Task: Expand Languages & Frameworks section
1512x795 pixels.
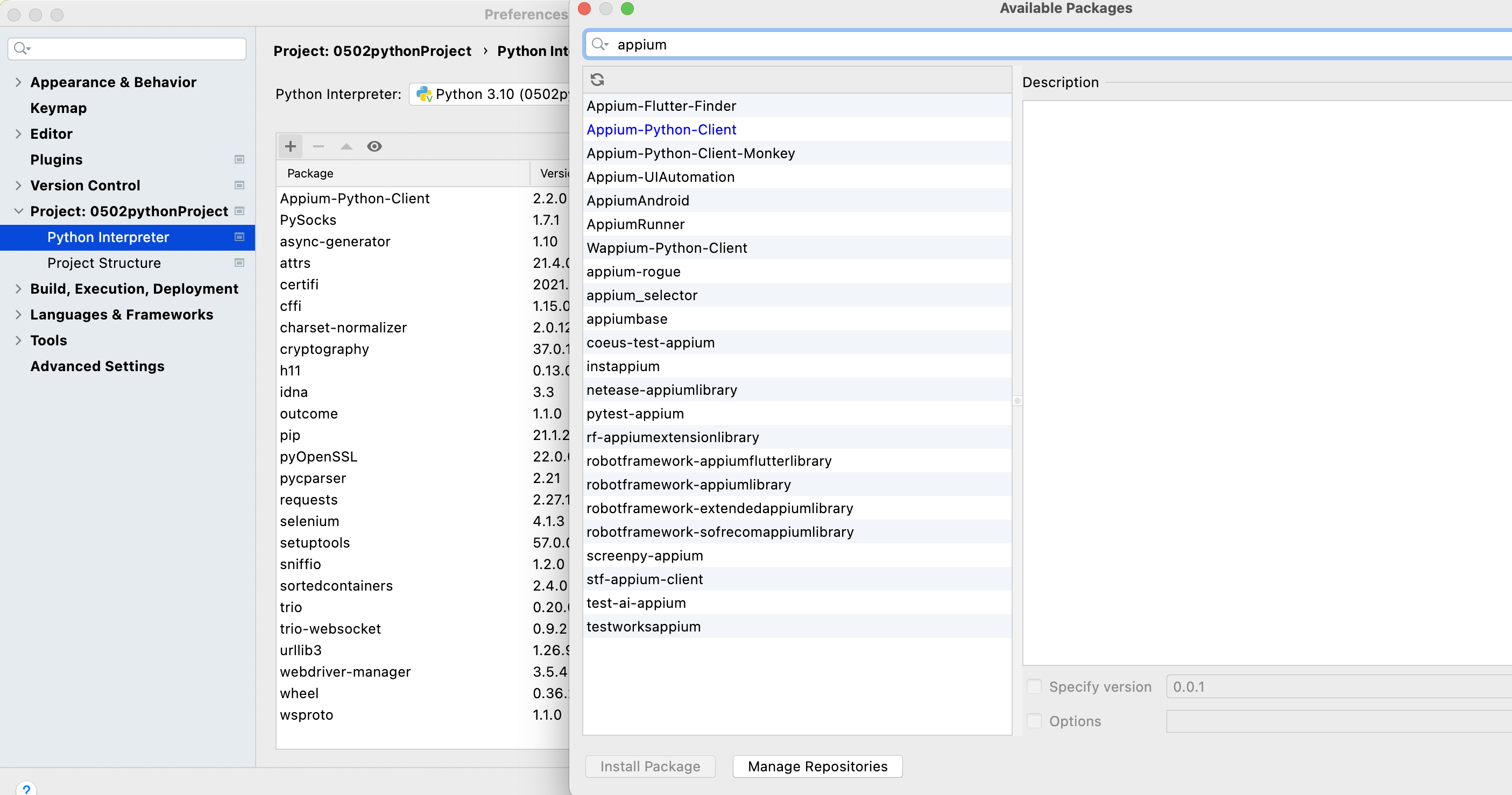Action: 18,315
